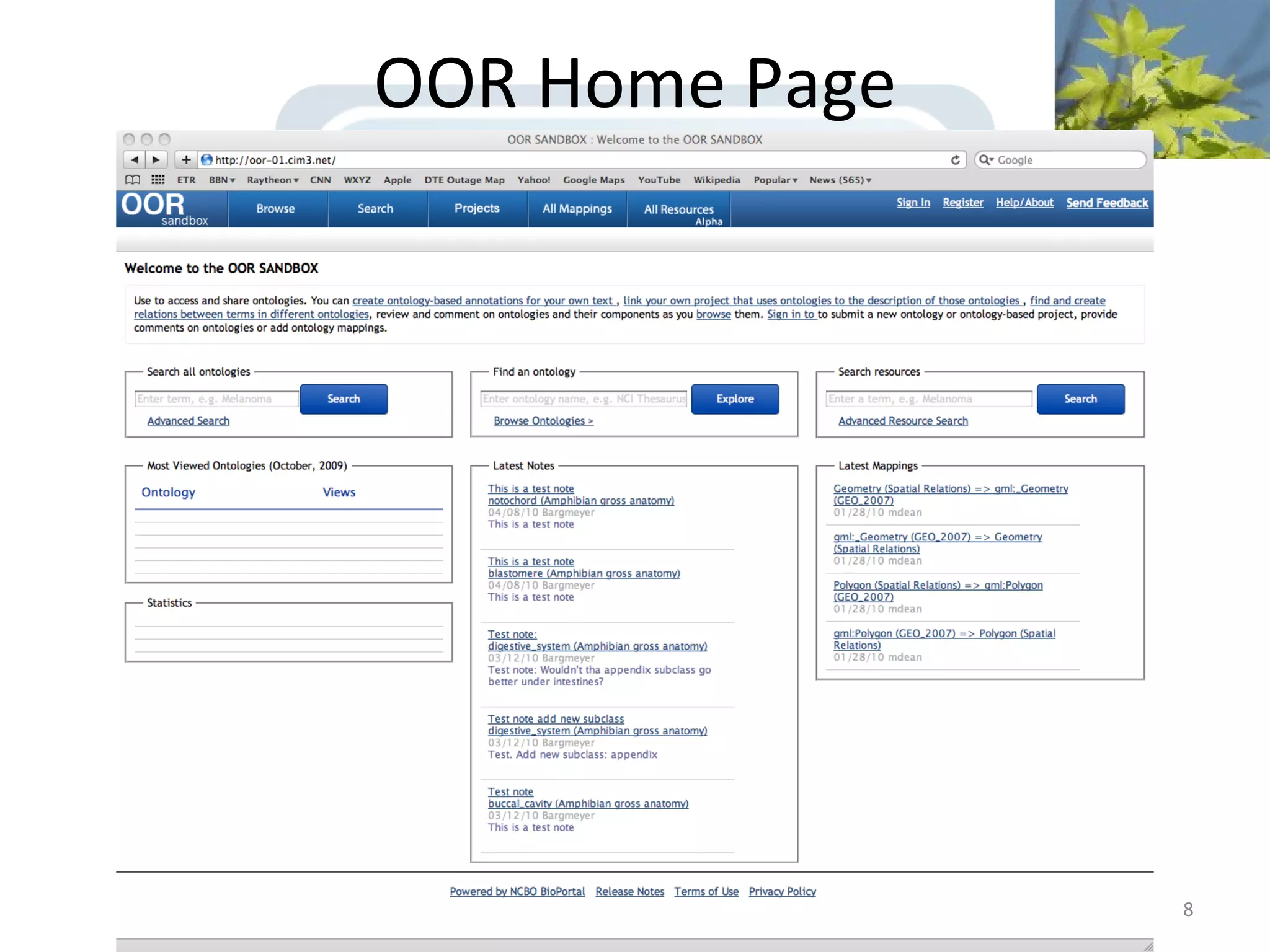Open the blastomere (Amphibian gross anatomy) note link
Image resolution: width=1270 pixels, height=952 pixels.
584,573
